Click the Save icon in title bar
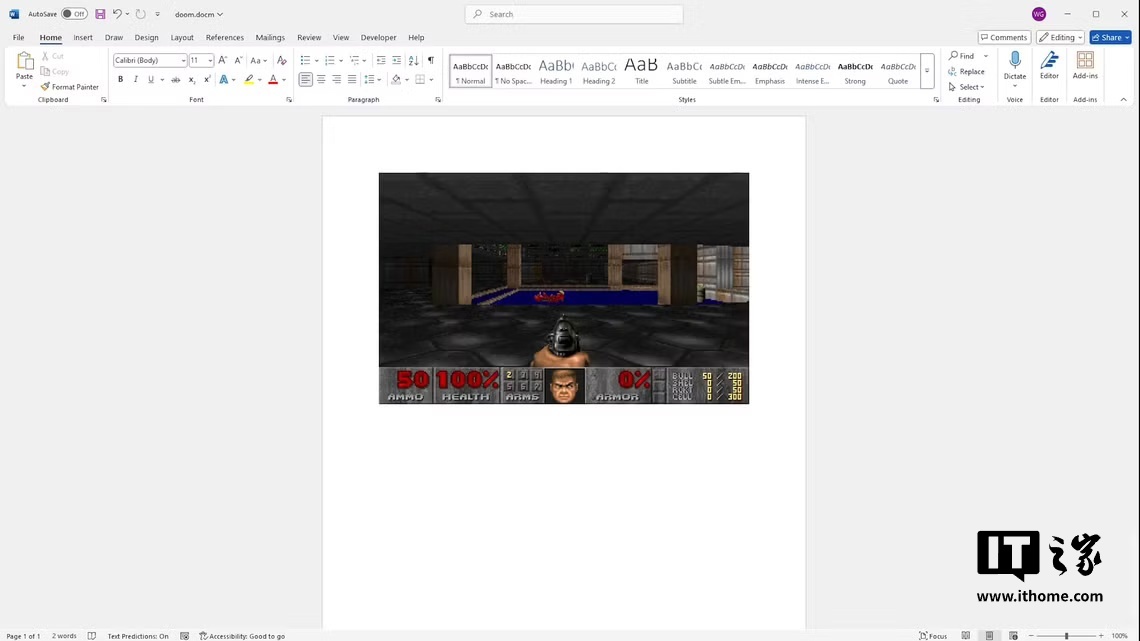 point(100,14)
